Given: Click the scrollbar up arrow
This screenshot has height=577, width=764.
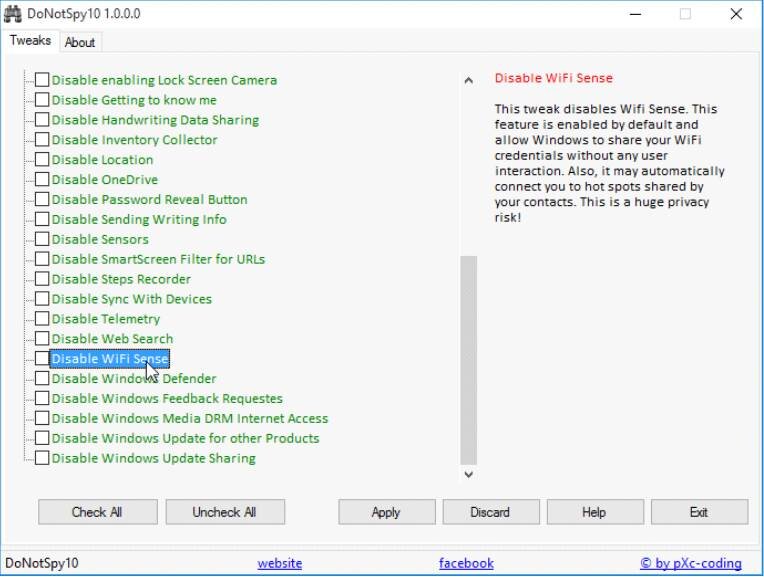Looking at the screenshot, I should pos(468,80).
